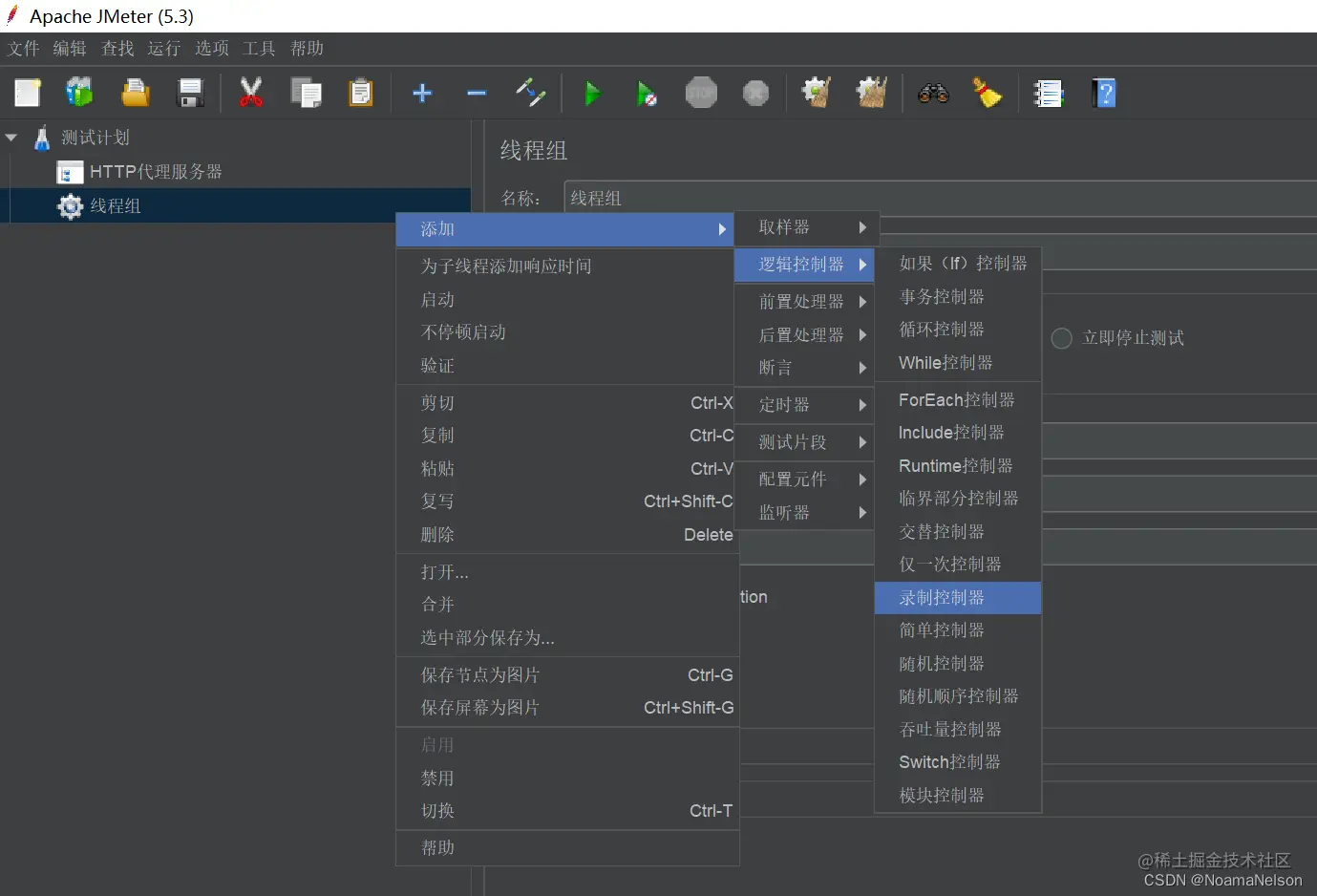Click the minus toolbar icon
Screen dimensions: 1317x896
(x=477, y=93)
